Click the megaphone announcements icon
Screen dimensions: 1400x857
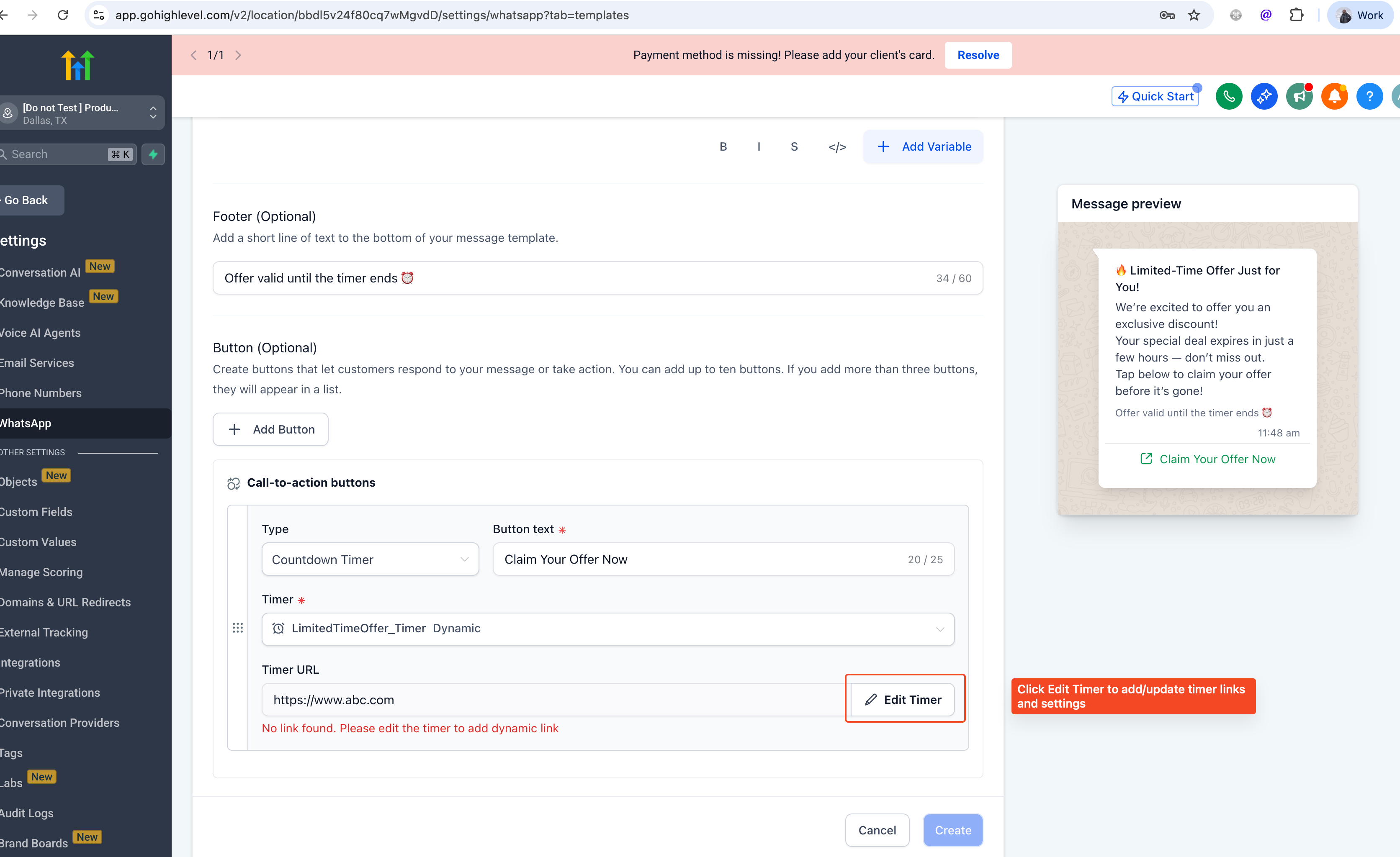point(1299,97)
